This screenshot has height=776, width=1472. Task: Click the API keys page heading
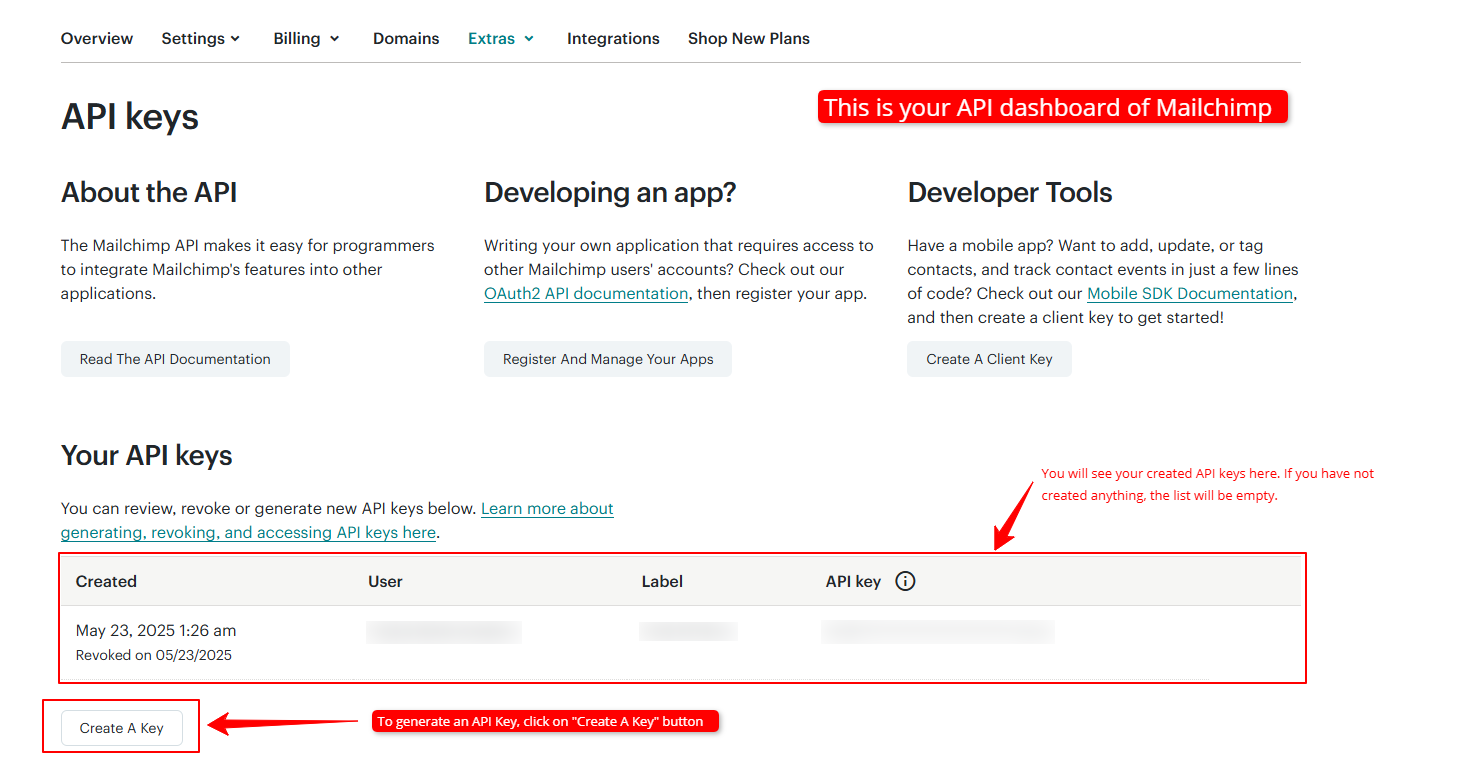tap(130, 117)
